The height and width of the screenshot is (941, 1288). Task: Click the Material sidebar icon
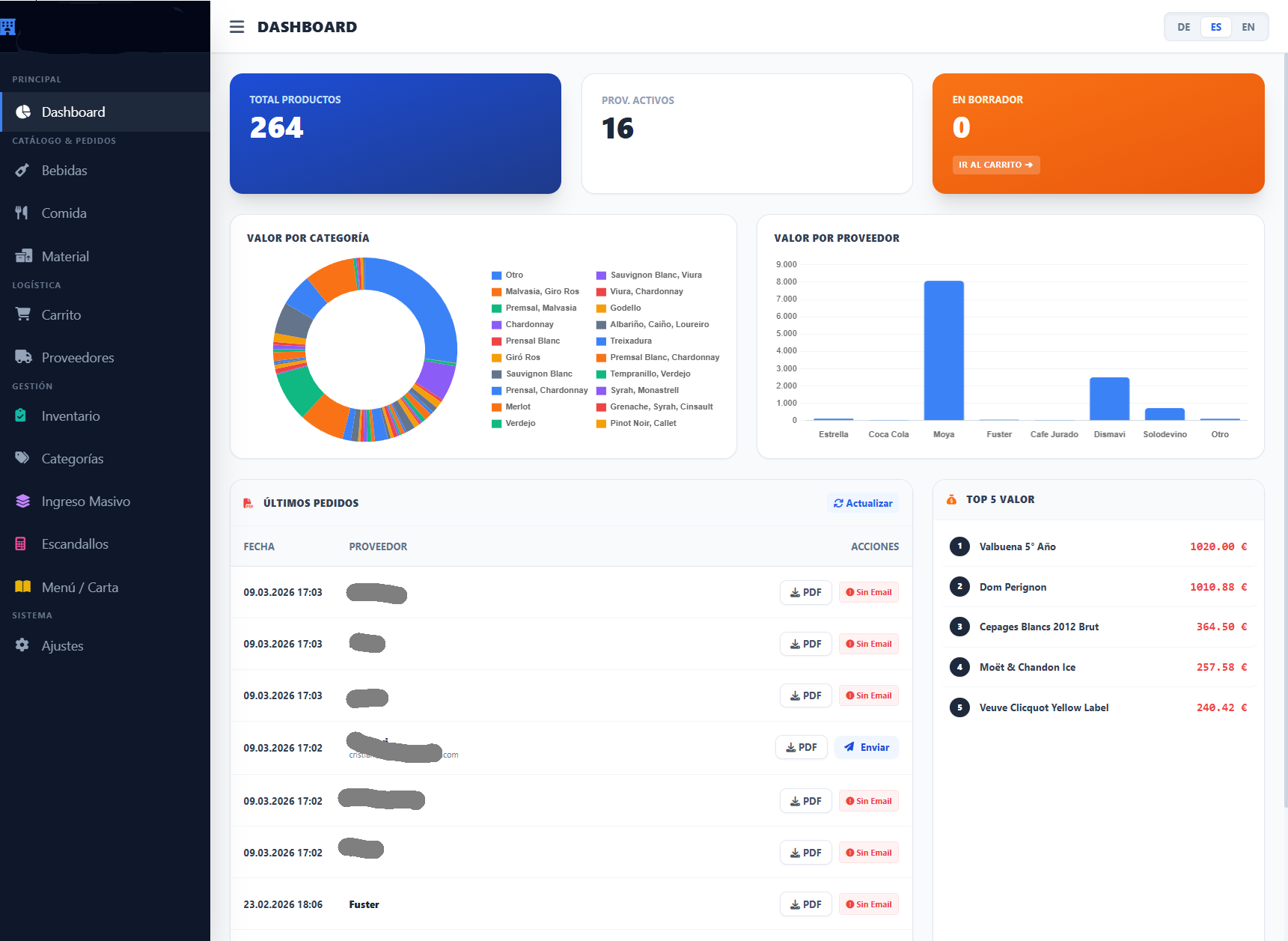[22, 255]
